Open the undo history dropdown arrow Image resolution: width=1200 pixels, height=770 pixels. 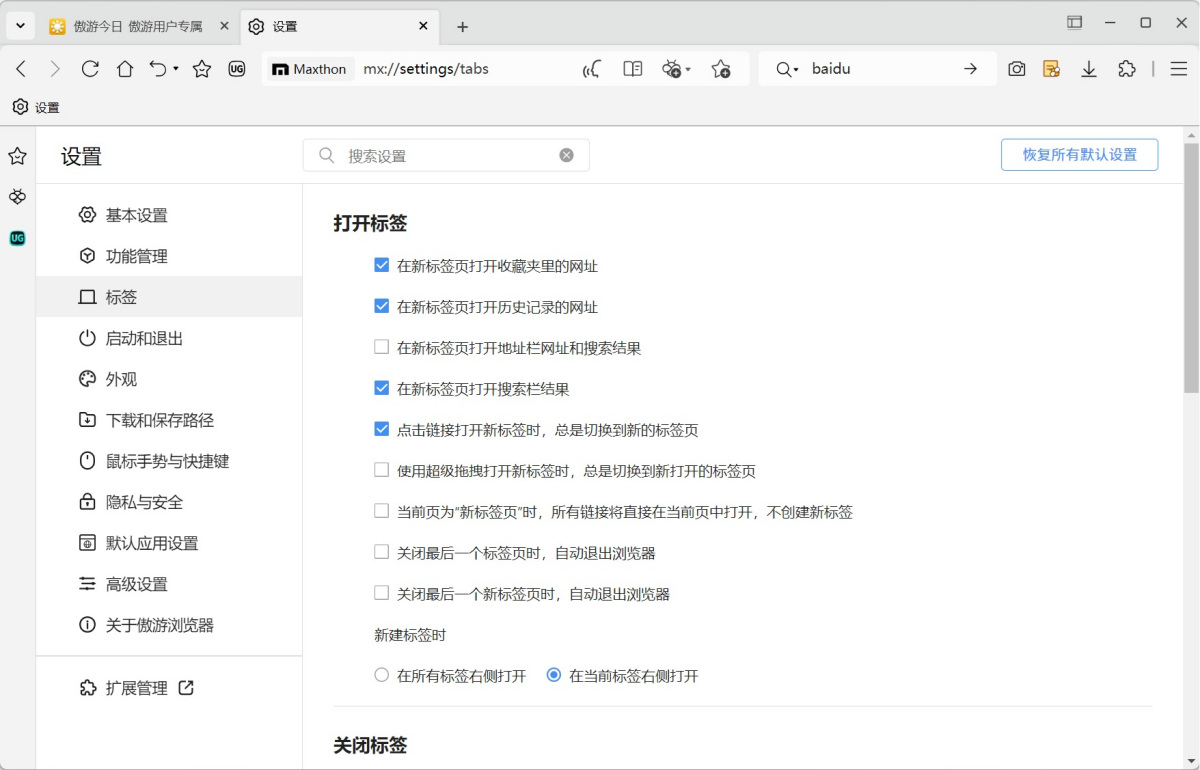(176, 68)
